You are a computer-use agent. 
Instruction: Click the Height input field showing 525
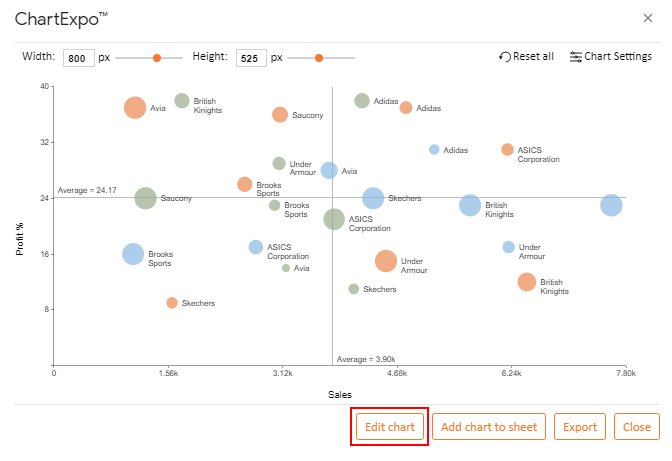coord(251,58)
